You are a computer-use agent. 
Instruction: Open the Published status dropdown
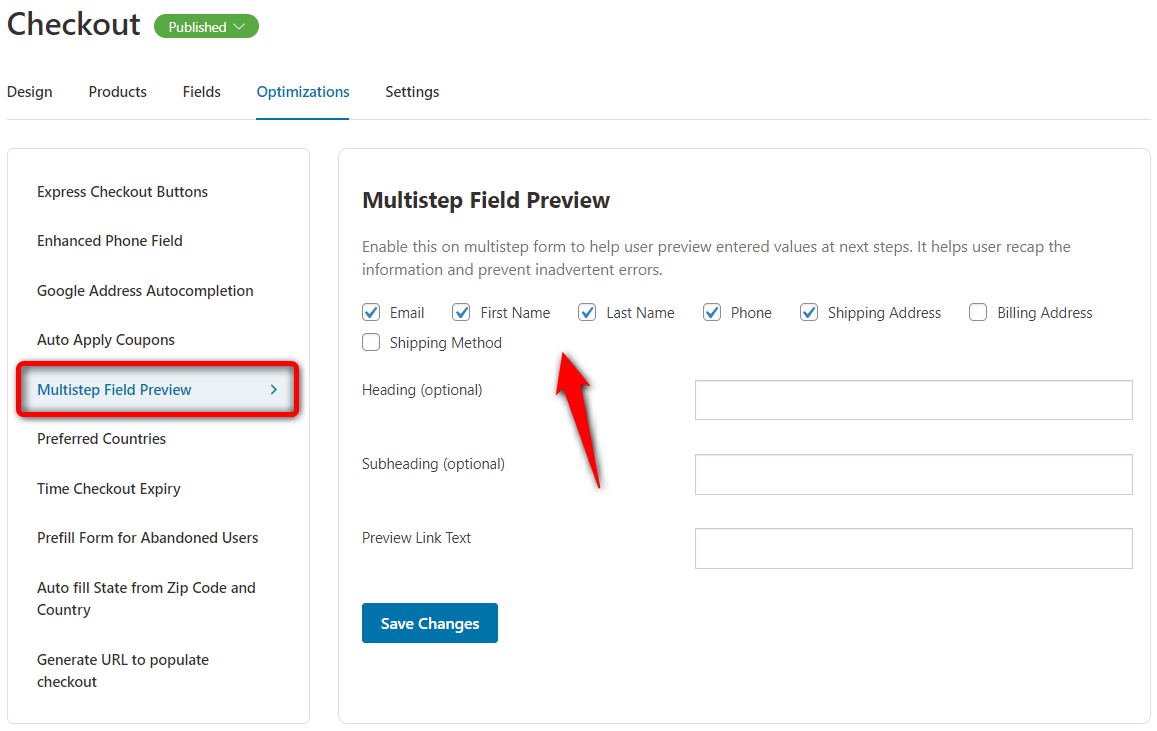point(206,27)
